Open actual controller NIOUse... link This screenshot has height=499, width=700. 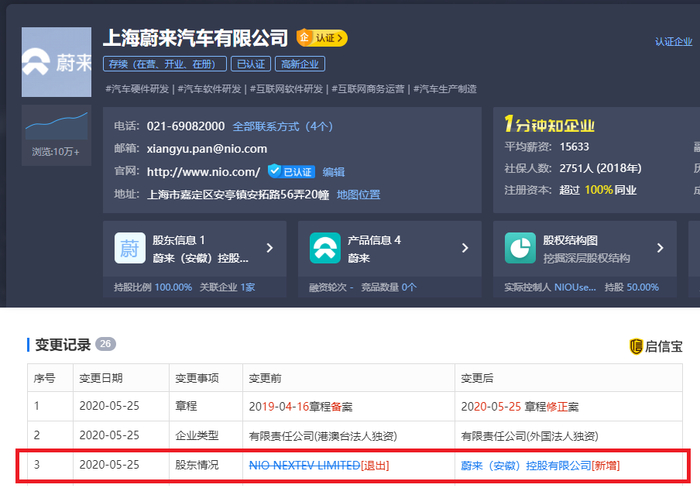tap(575, 287)
